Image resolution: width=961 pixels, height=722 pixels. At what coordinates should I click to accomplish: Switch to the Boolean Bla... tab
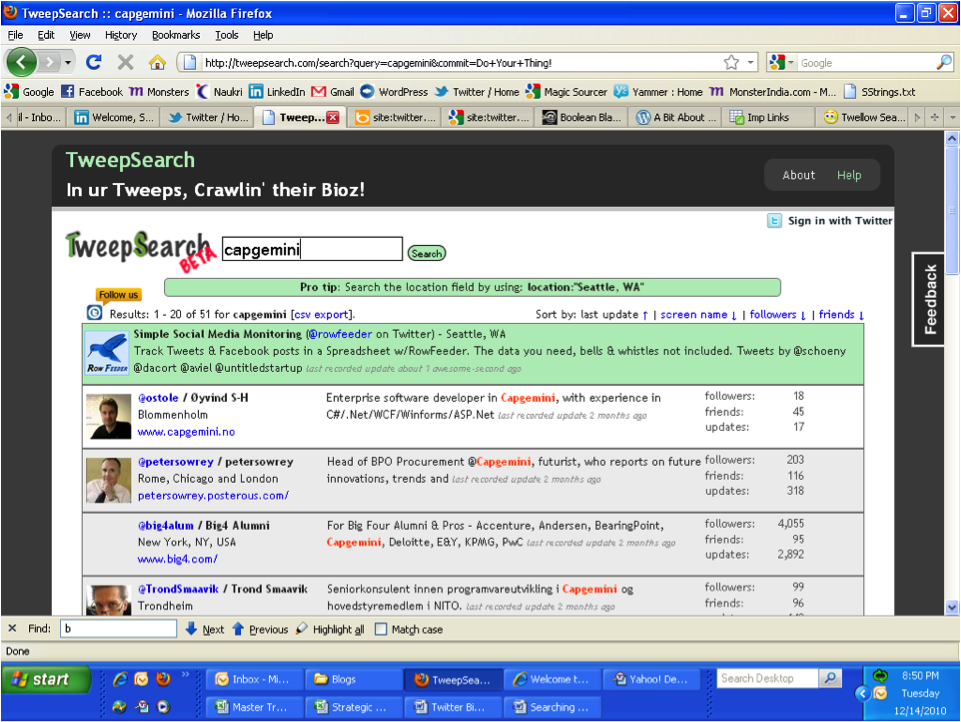coord(582,117)
